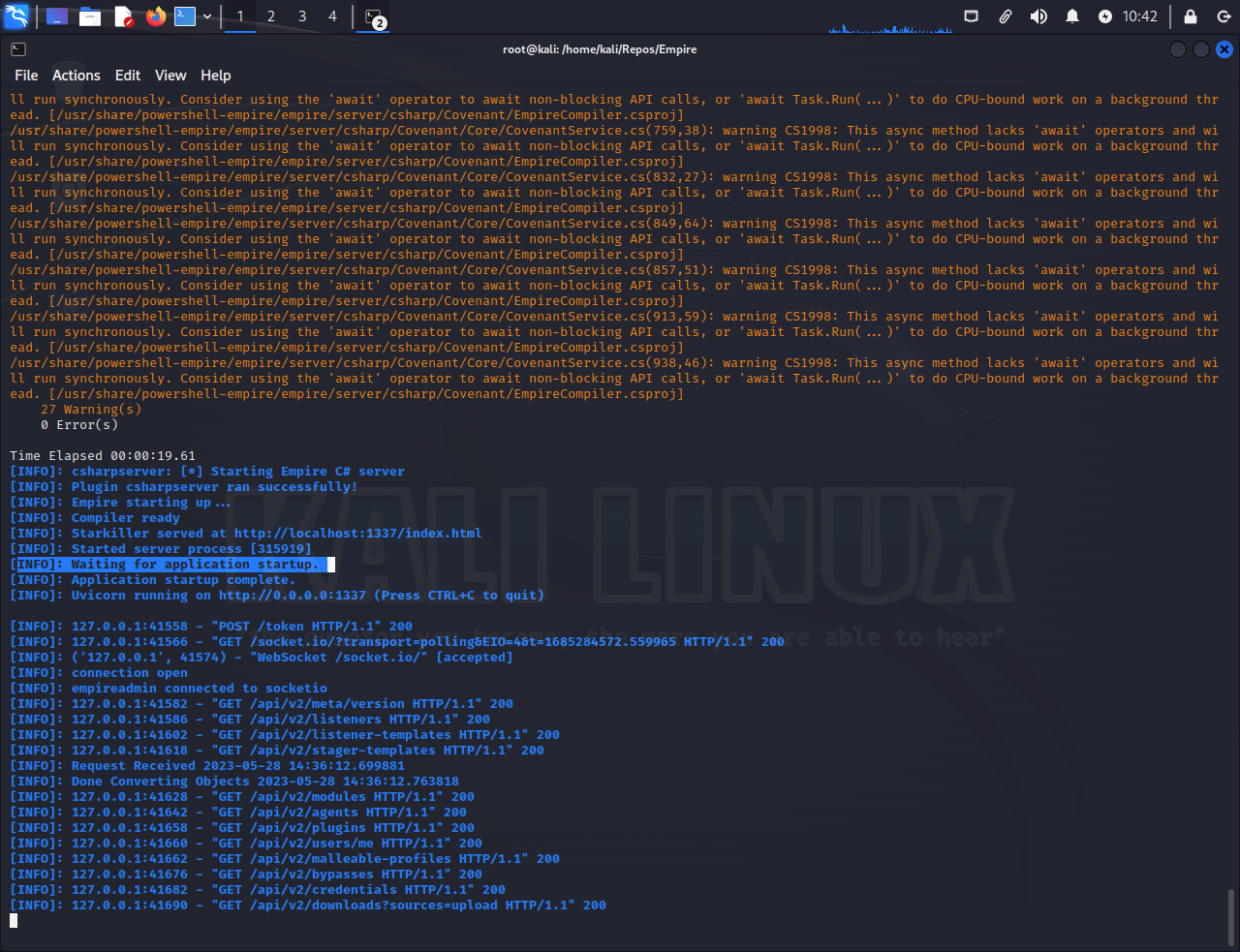The width and height of the screenshot is (1240, 952).
Task: Click the 'GET /api/v2/agents' log line
Action: coord(238,813)
